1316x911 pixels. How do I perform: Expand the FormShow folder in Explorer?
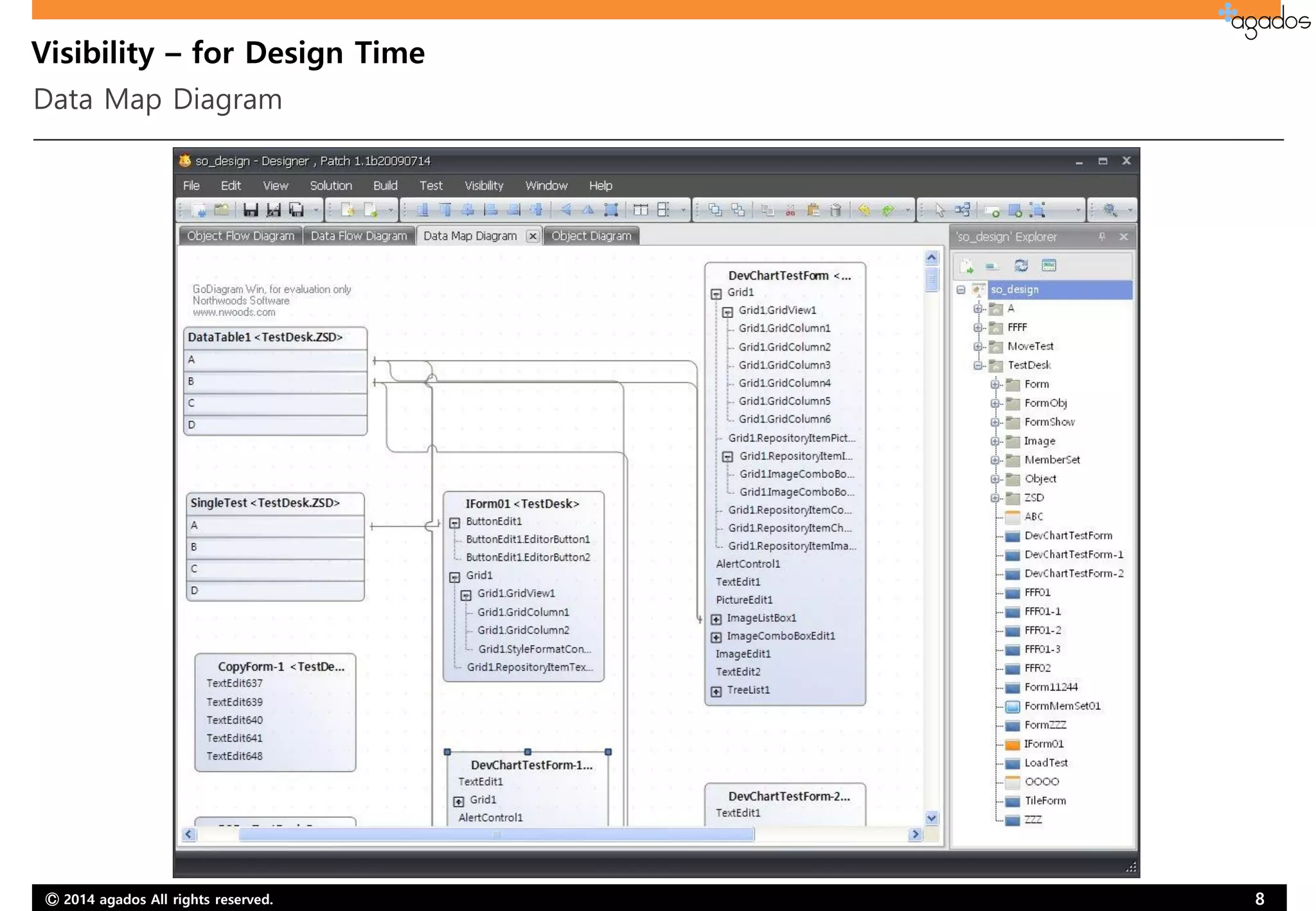[995, 422]
